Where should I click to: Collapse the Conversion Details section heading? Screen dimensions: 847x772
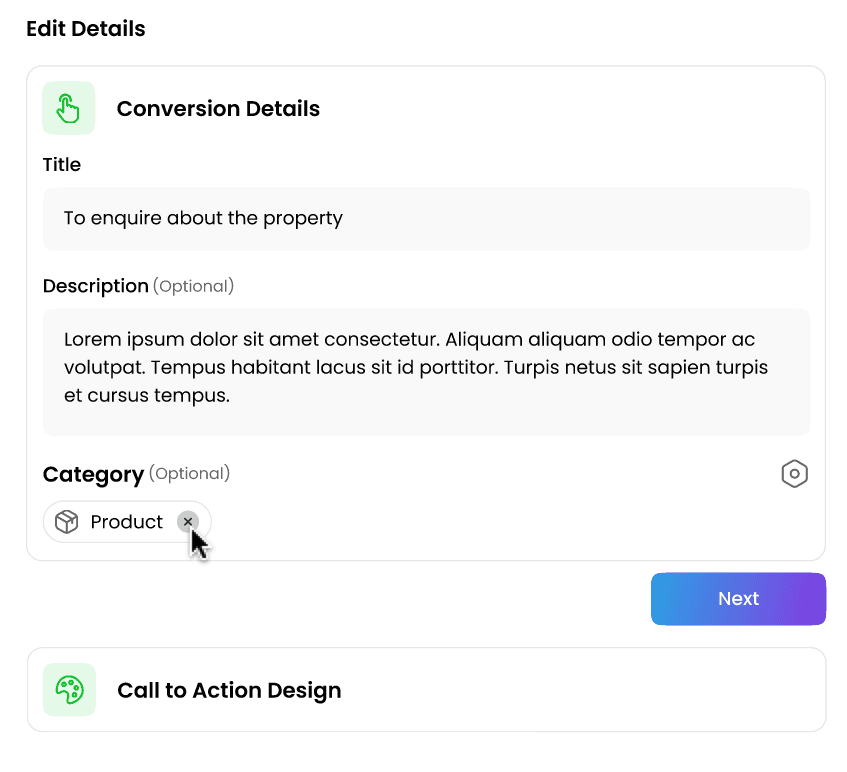tap(218, 109)
